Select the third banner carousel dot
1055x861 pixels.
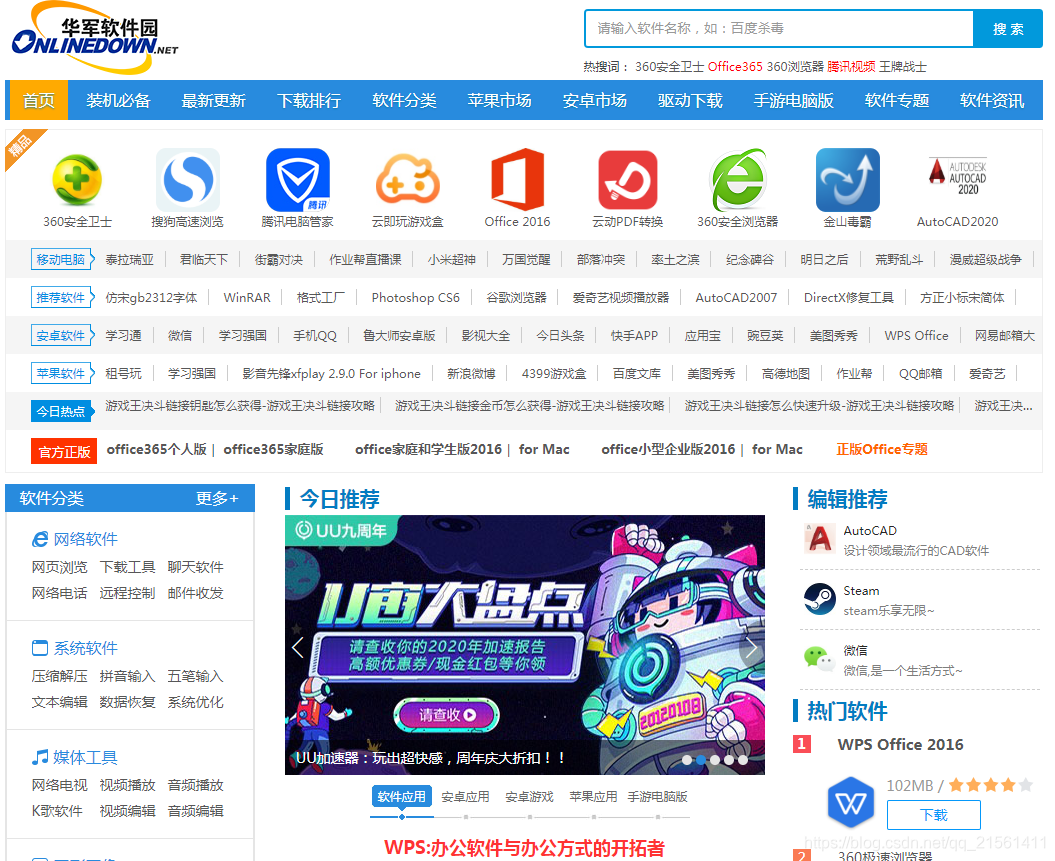click(x=715, y=759)
